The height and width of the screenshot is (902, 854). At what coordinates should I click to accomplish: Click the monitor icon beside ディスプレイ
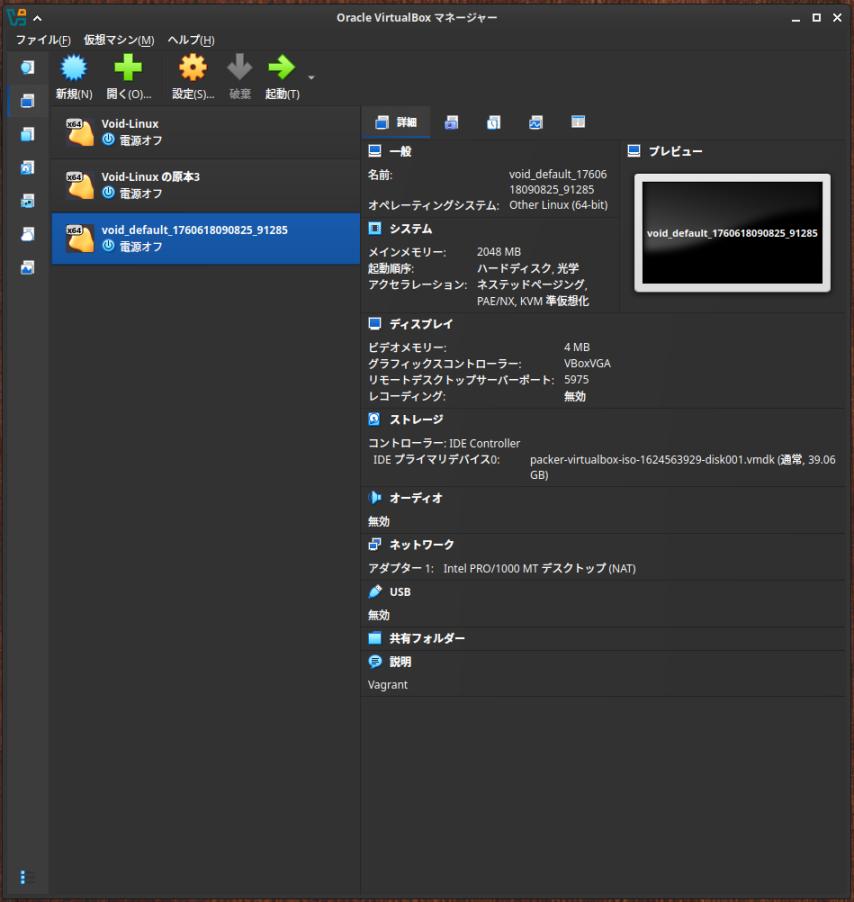point(374,324)
